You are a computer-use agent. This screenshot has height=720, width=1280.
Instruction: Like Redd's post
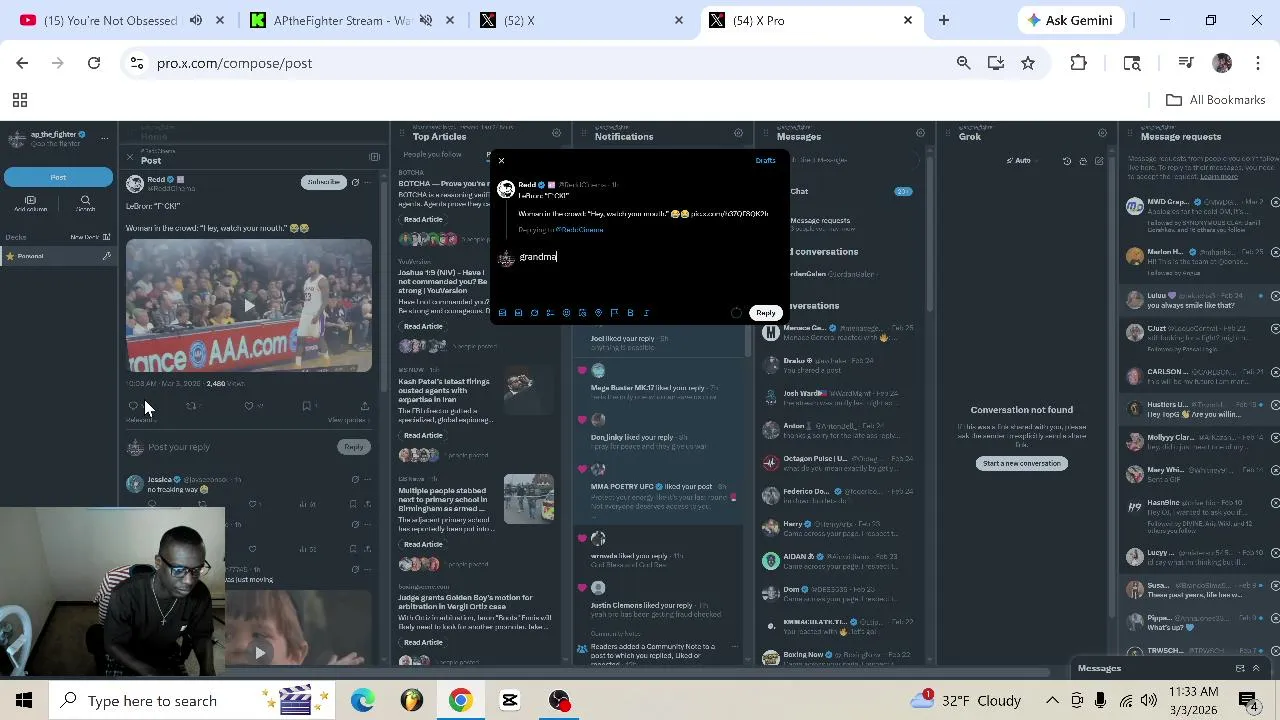[249, 406]
